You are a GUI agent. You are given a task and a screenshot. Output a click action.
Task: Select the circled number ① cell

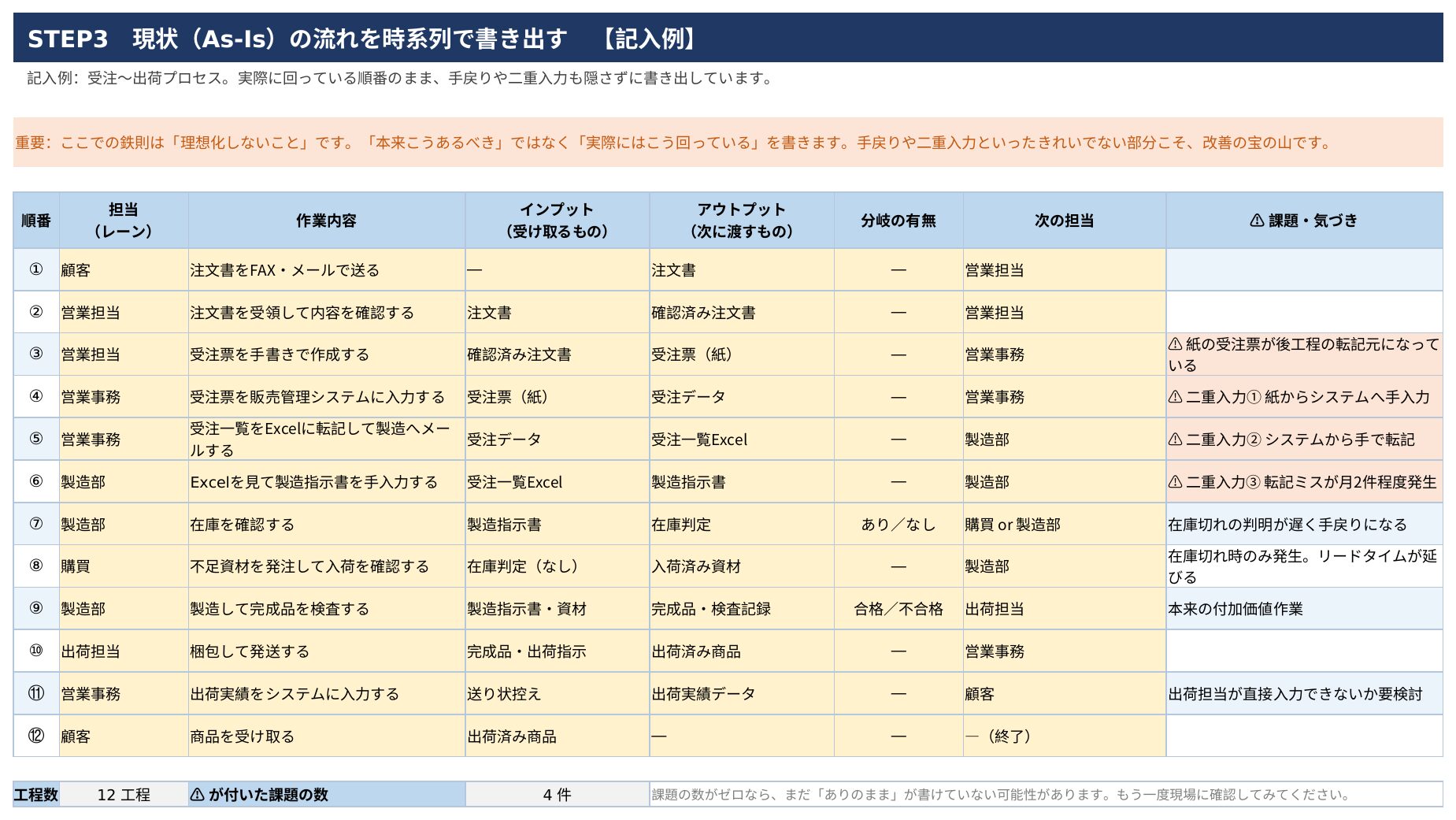pyautogui.click(x=36, y=269)
